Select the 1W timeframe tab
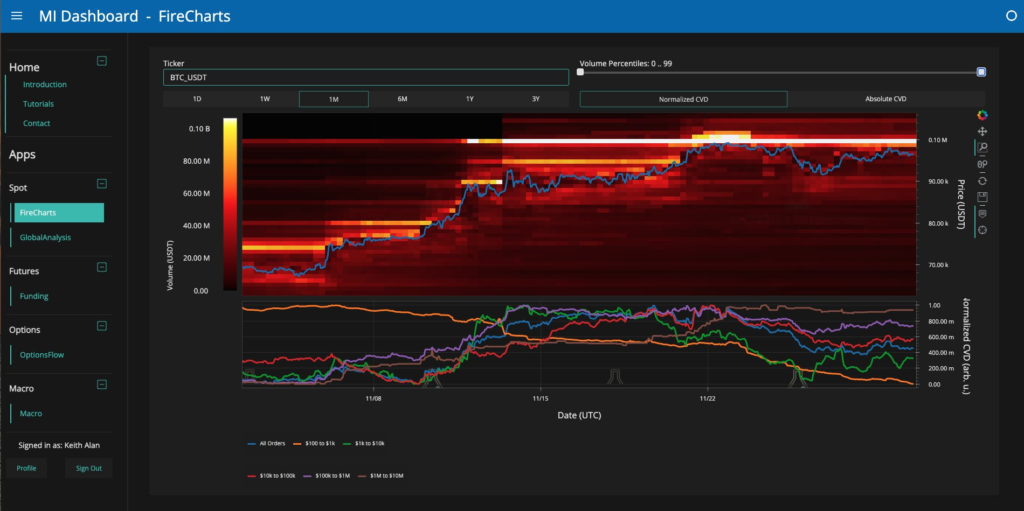The width and height of the screenshot is (1024, 511). point(265,99)
